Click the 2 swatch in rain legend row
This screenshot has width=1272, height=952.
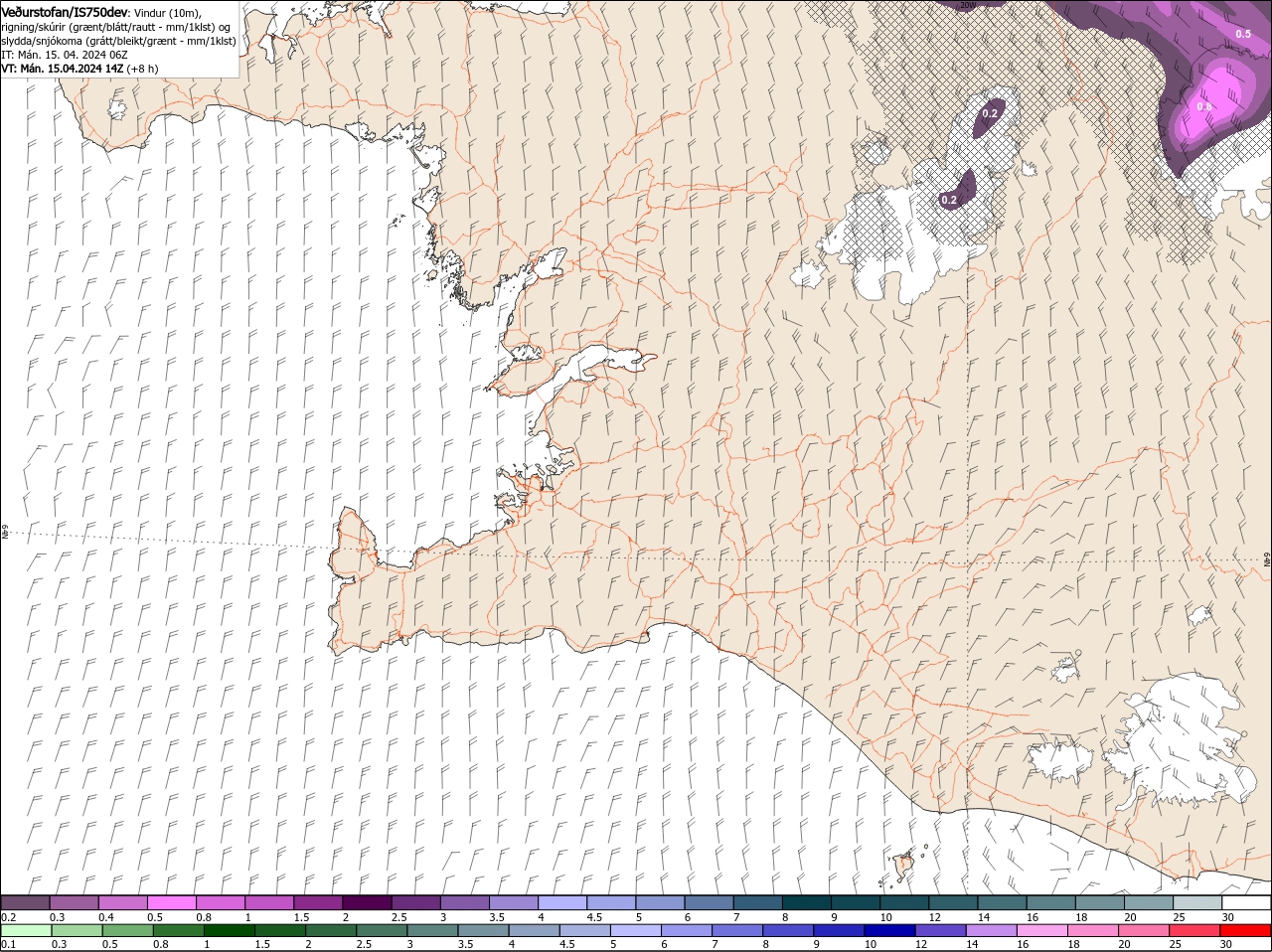332,930
